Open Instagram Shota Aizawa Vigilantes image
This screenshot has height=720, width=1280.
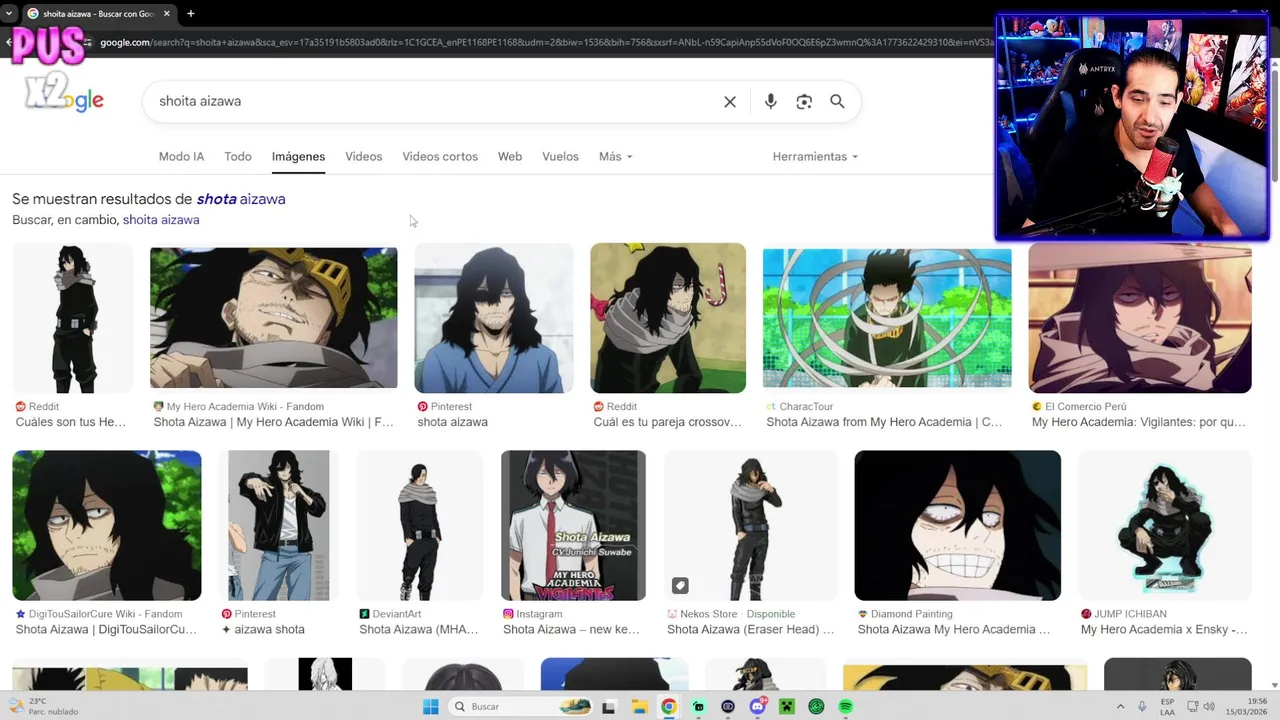click(573, 525)
